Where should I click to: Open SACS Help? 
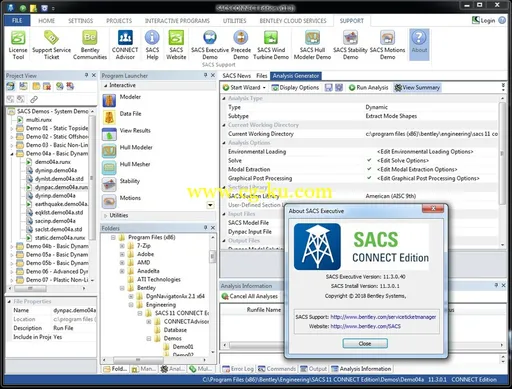tap(152, 45)
